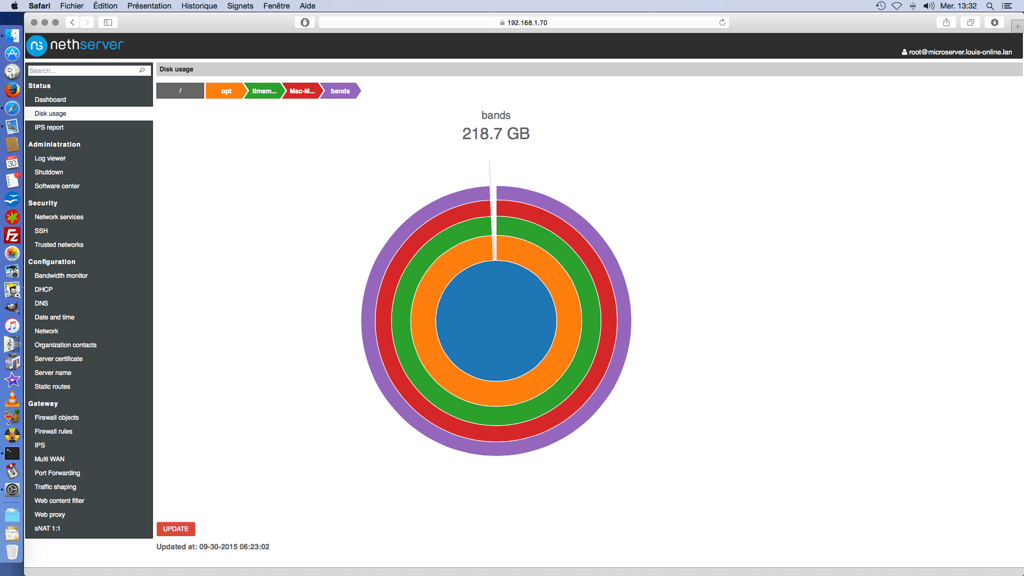Open the Fenêtre menu

pyautogui.click(x=276, y=6)
